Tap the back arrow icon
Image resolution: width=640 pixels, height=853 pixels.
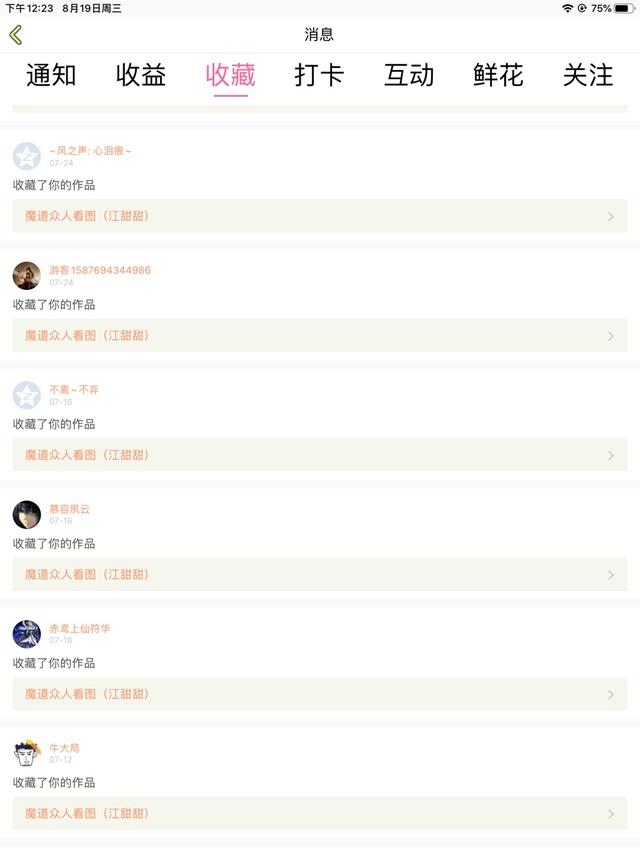click(x=16, y=35)
